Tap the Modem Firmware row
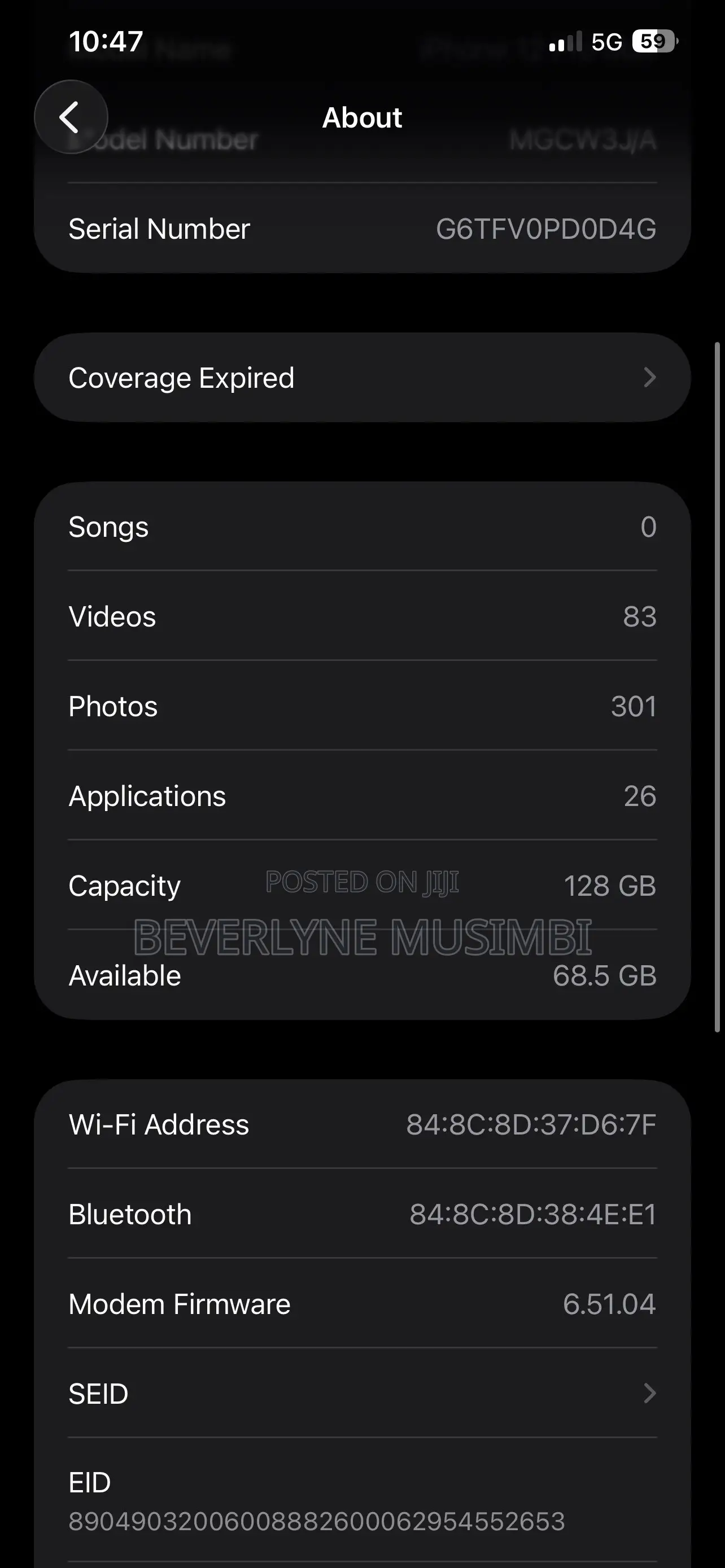Viewport: 725px width, 1568px height. click(x=362, y=1304)
